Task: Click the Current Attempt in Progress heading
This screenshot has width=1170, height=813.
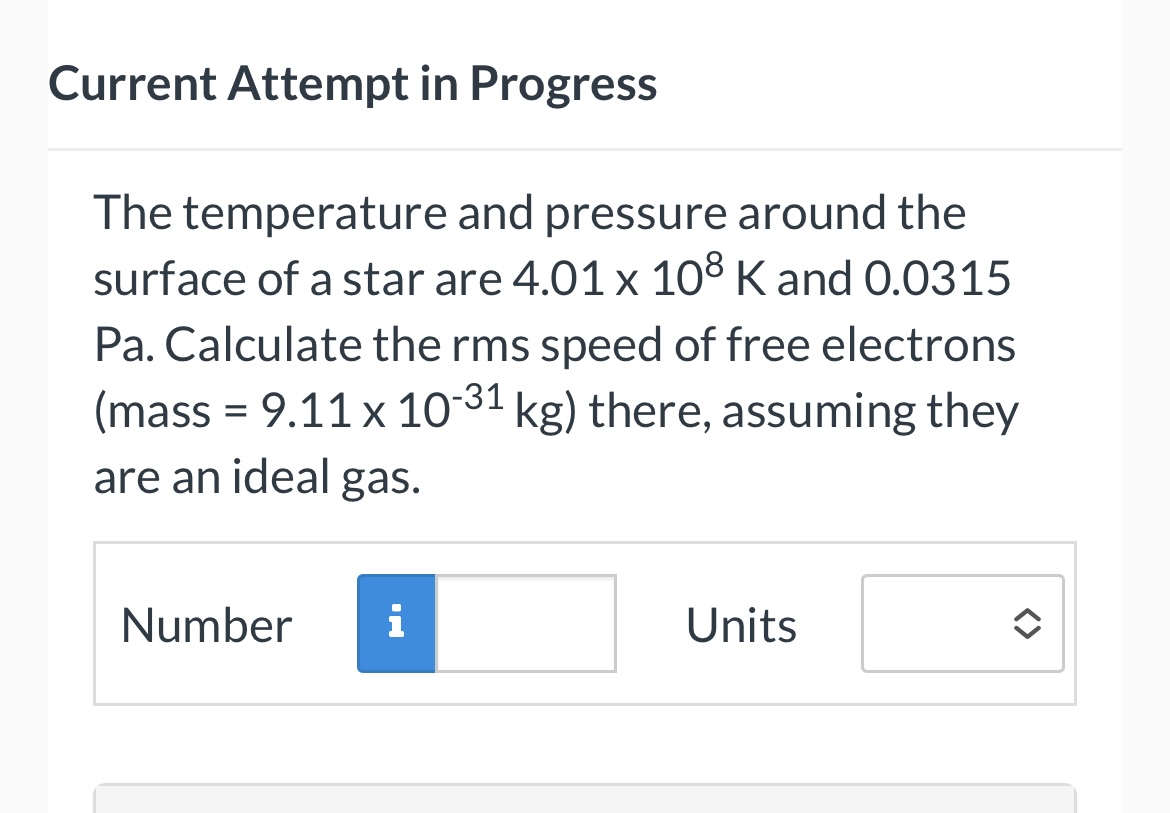Action: click(x=352, y=83)
